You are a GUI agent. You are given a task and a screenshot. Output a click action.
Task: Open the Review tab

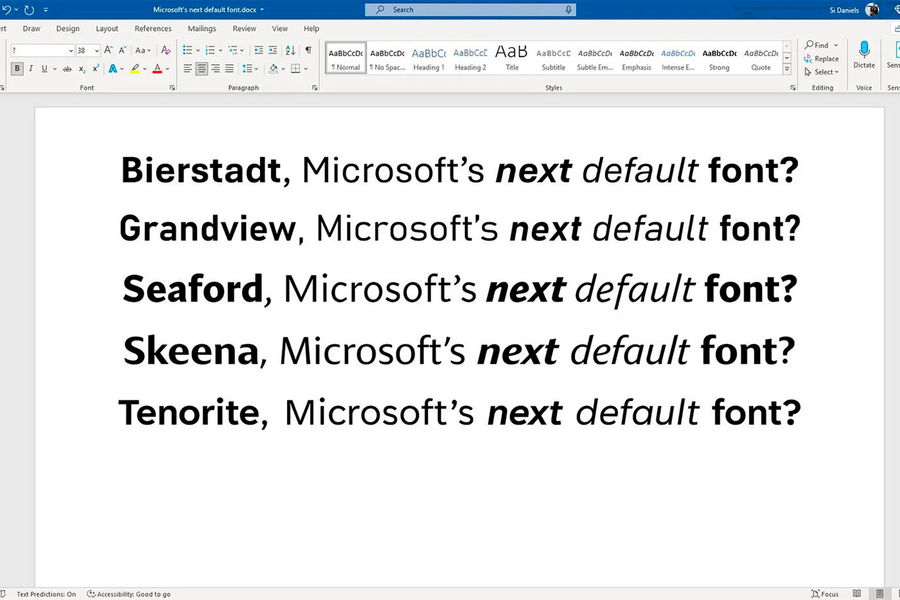(244, 28)
